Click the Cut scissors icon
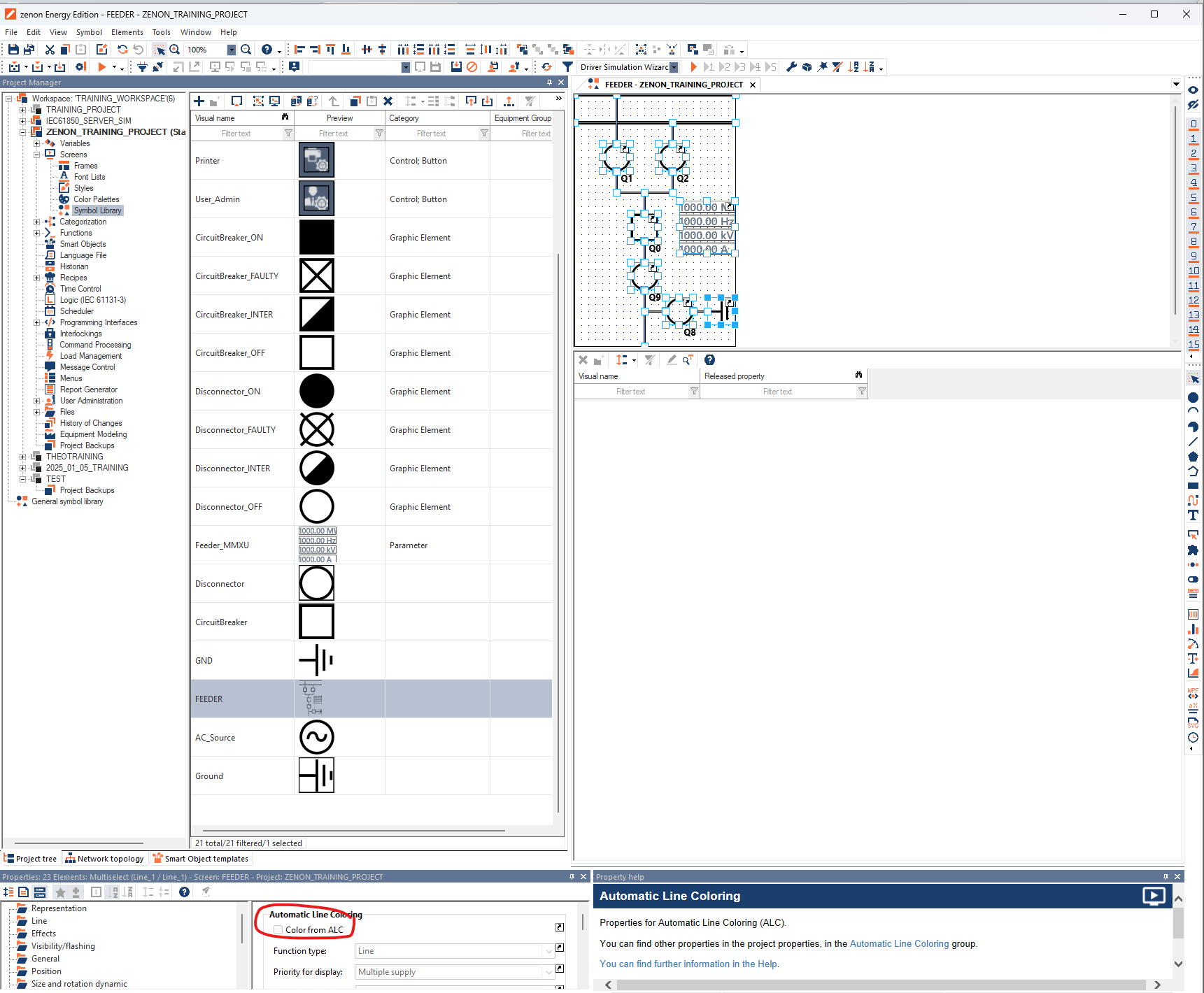Screen dimensions: 1204x993 click(50, 50)
